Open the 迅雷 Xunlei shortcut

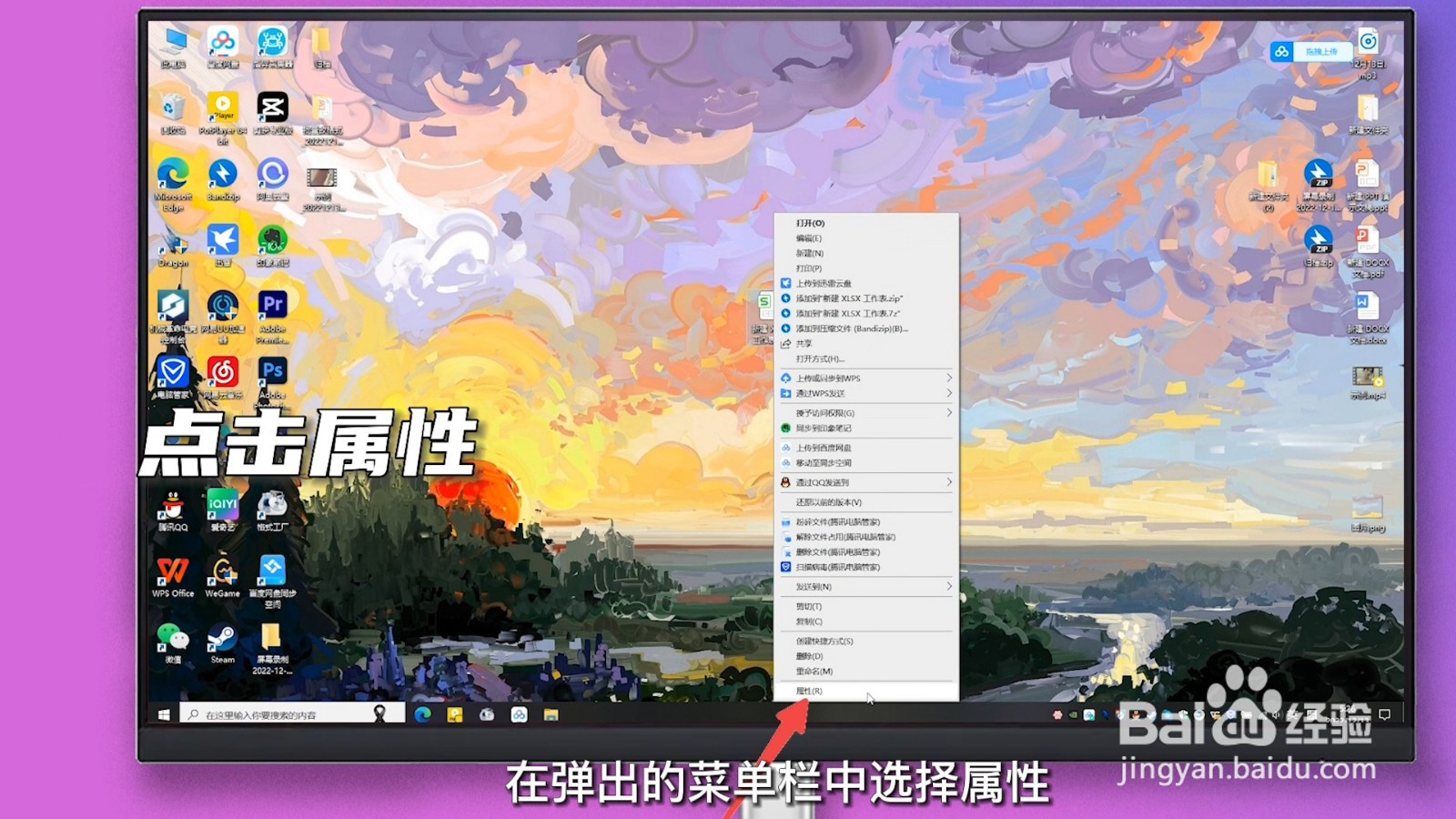223,245
